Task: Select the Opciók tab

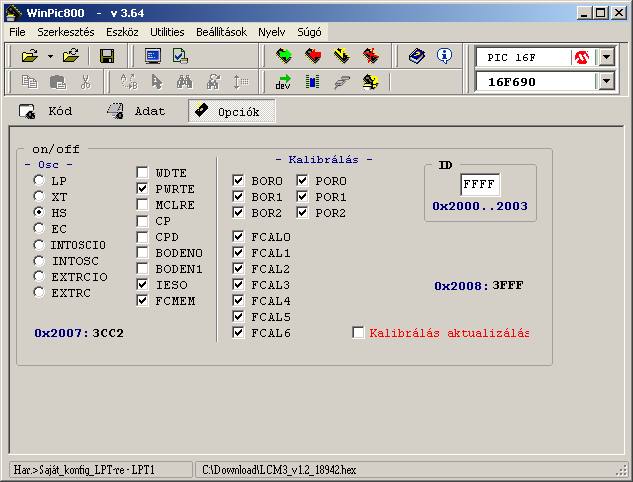Action: [x=232, y=111]
